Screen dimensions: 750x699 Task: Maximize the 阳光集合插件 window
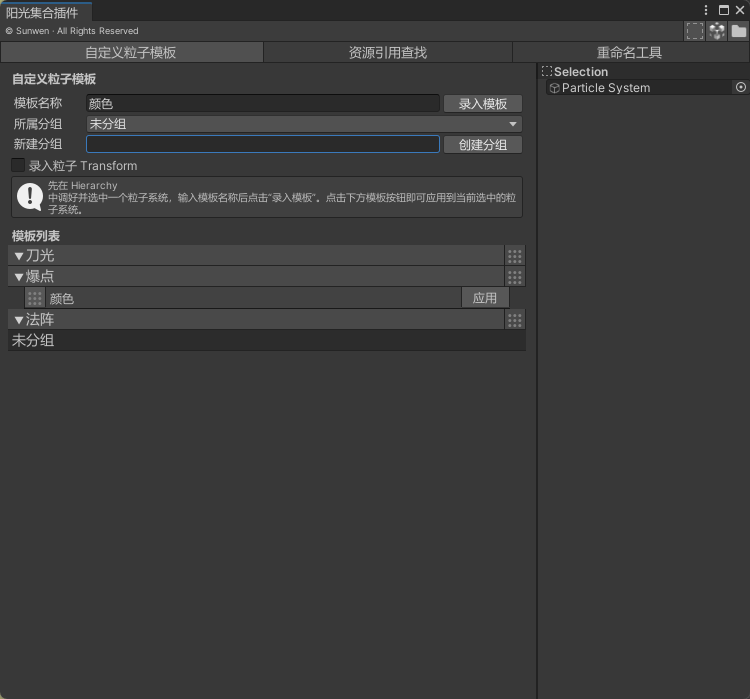(724, 10)
